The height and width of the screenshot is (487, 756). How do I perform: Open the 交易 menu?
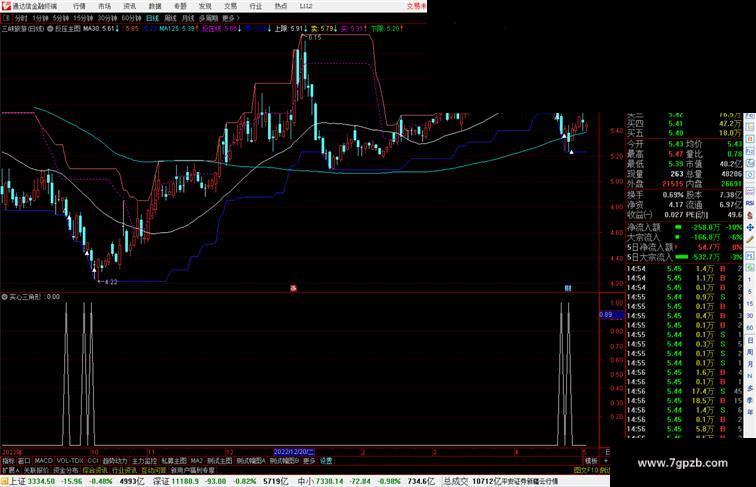click(x=230, y=6)
